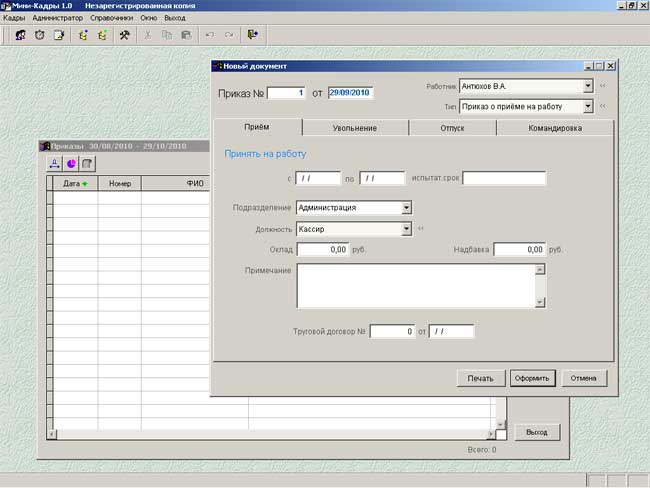Click the clock toolbar icon

point(39,35)
